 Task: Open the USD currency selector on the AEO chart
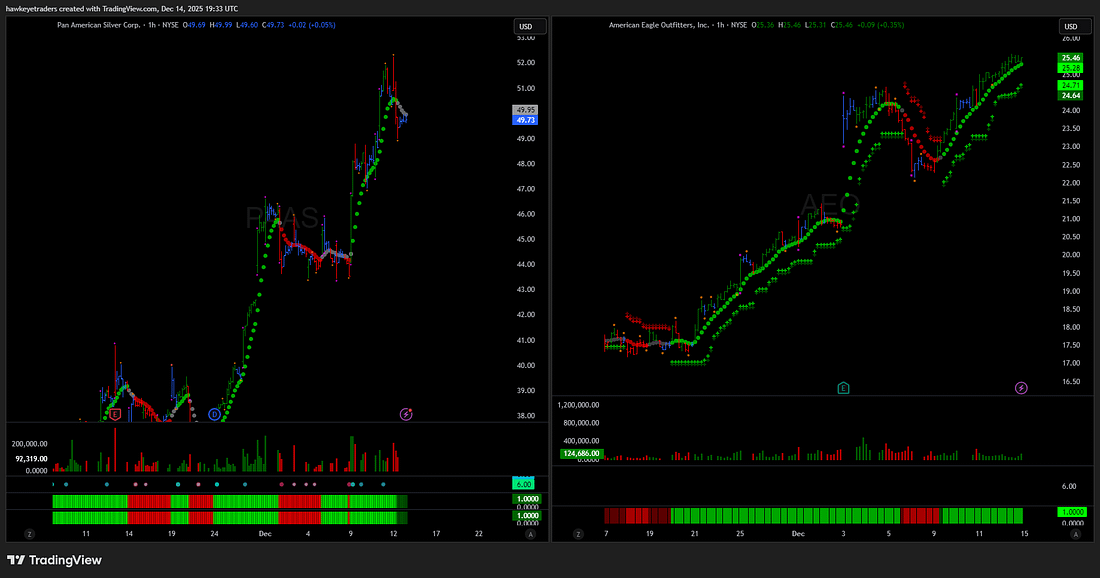coord(1075,27)
